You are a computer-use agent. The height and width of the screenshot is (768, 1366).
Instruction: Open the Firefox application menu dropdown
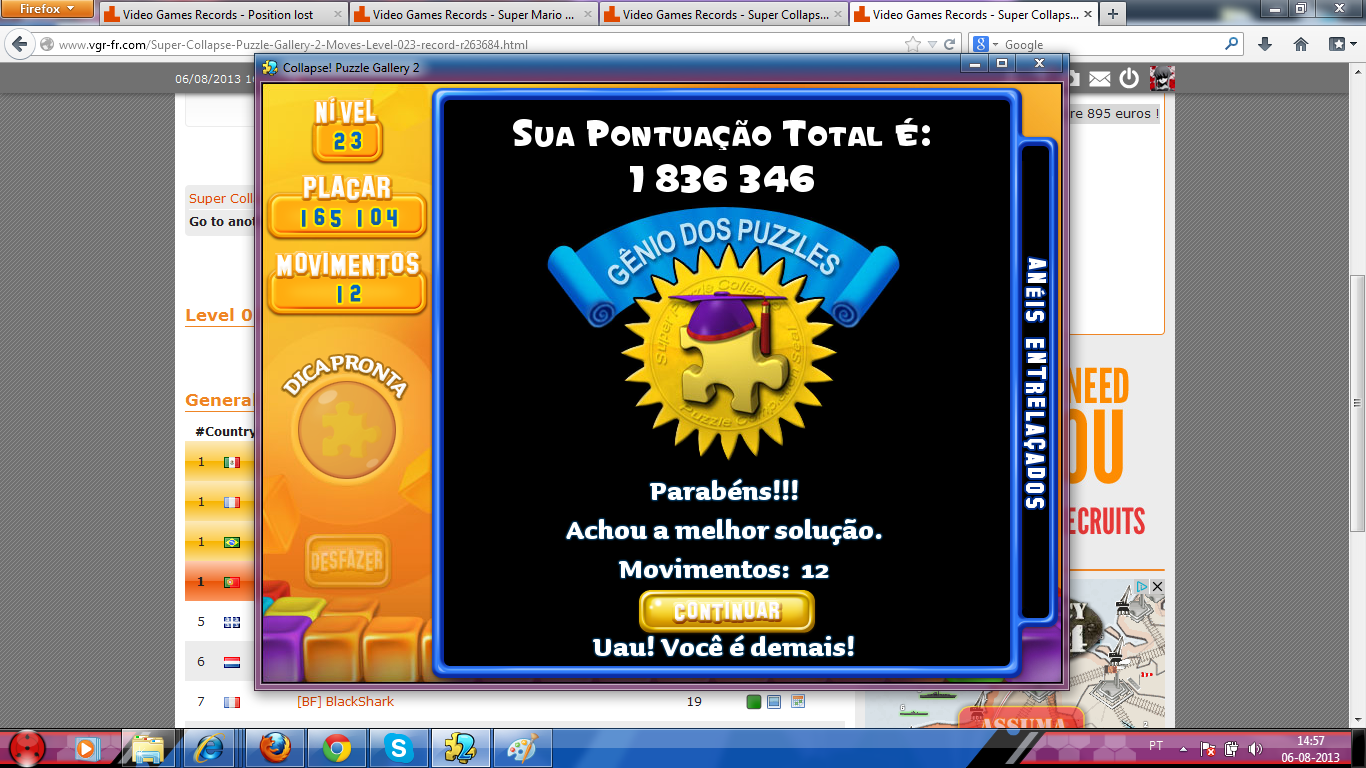[48, 9]
